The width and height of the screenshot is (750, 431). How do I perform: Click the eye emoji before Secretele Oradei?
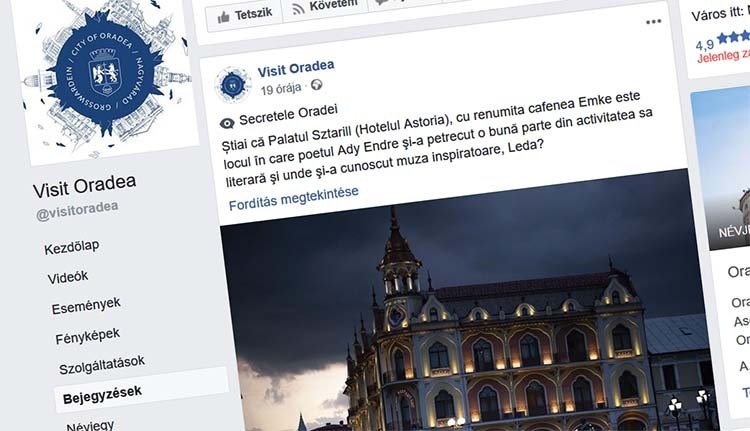(x=227, y=123)
